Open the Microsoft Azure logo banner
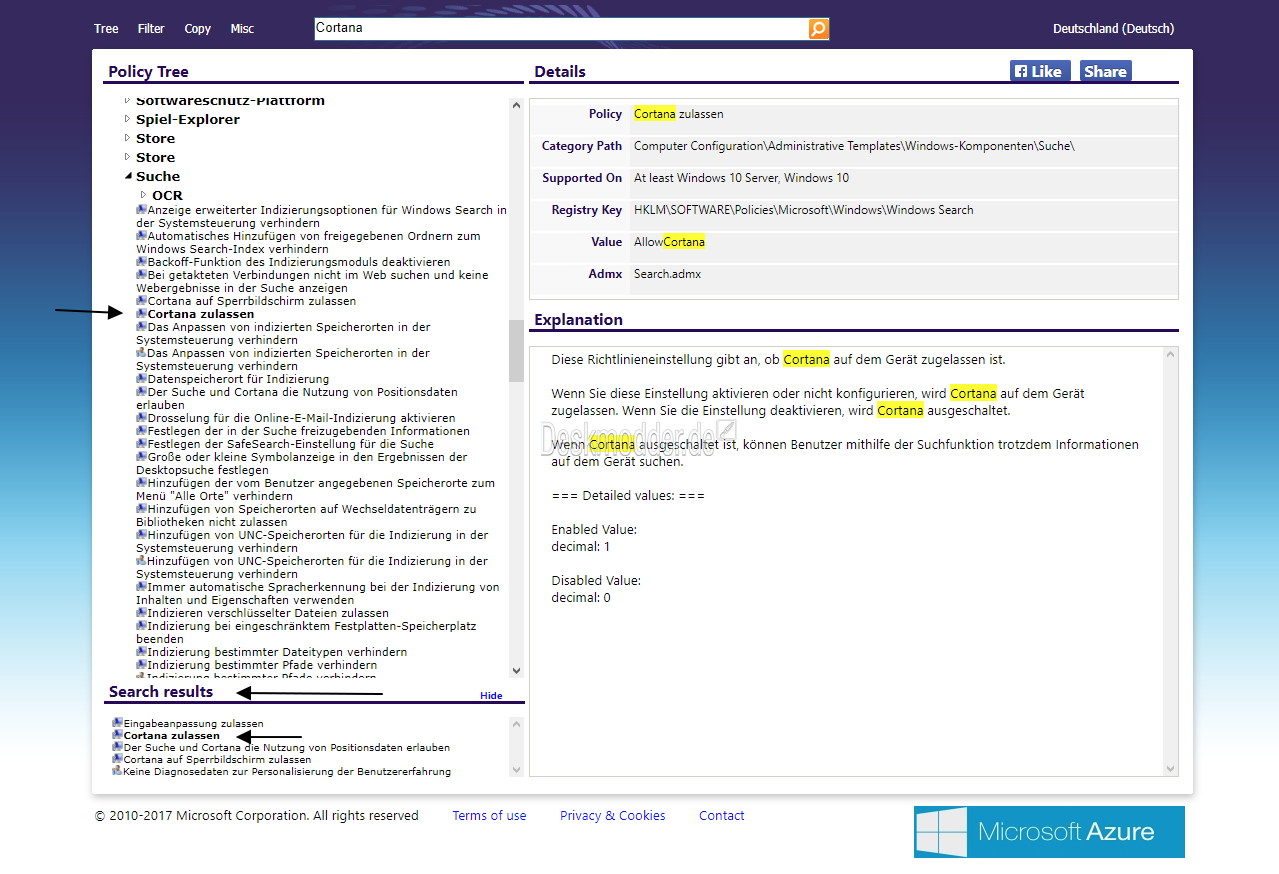Viewport: 1279px width, 874px height. click(x=1049, y=832)
